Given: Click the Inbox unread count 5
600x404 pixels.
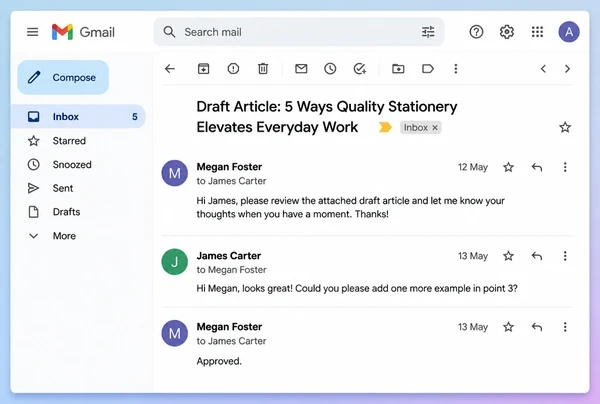Looking at the screenshot, I should point(135,117).
